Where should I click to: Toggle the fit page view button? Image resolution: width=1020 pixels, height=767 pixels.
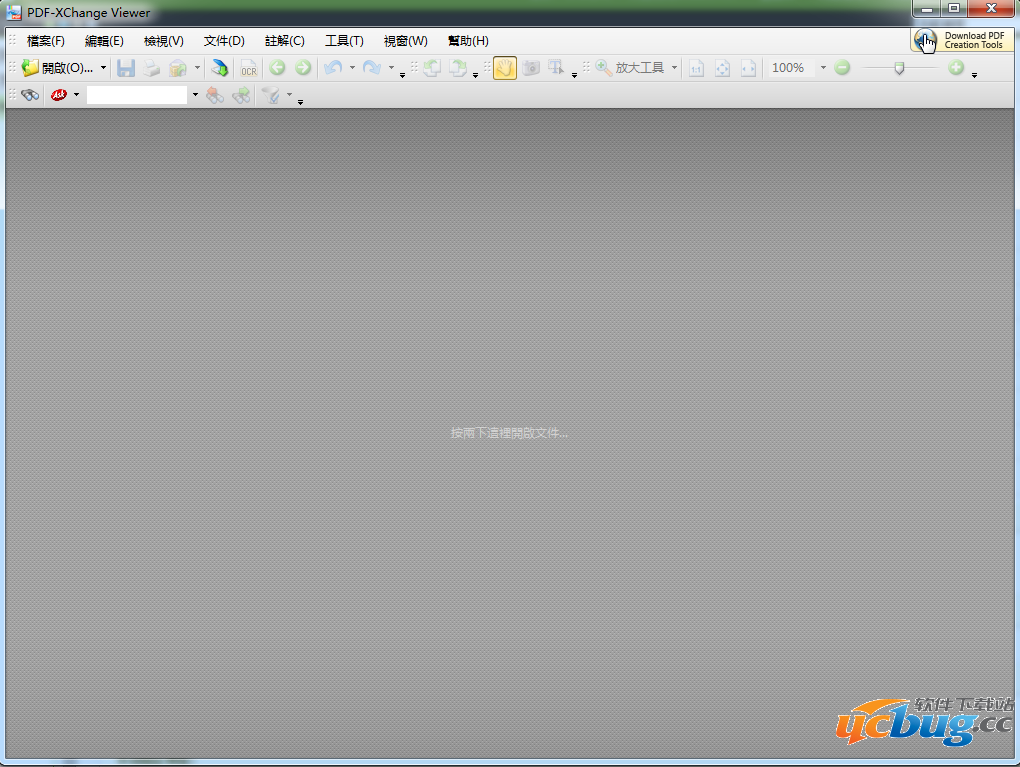(x=722, y=68)
